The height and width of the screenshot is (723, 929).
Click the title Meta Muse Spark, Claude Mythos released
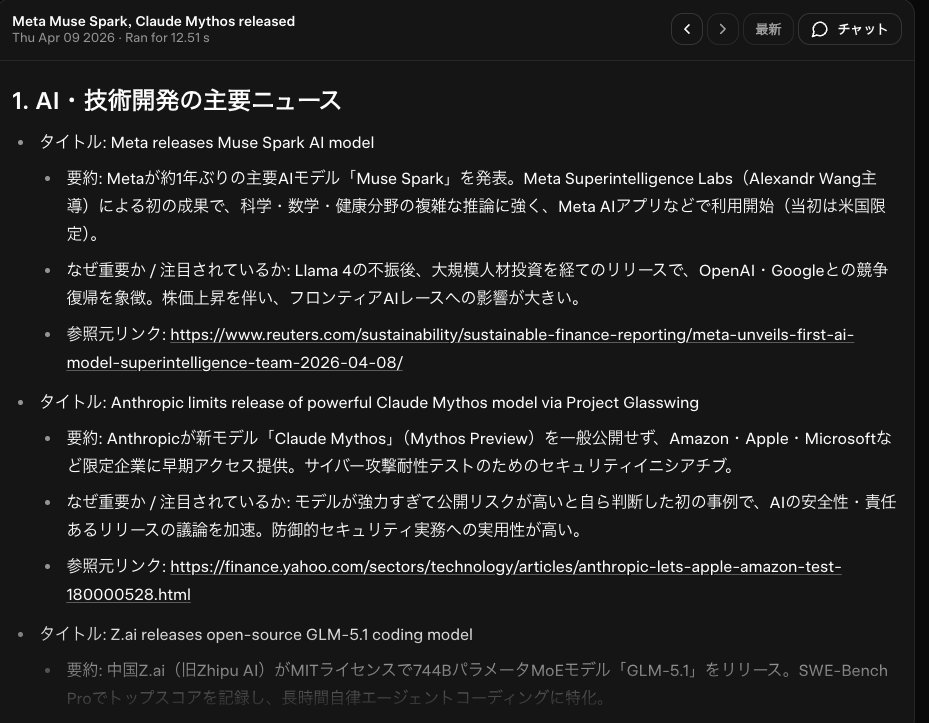[153, 21]
